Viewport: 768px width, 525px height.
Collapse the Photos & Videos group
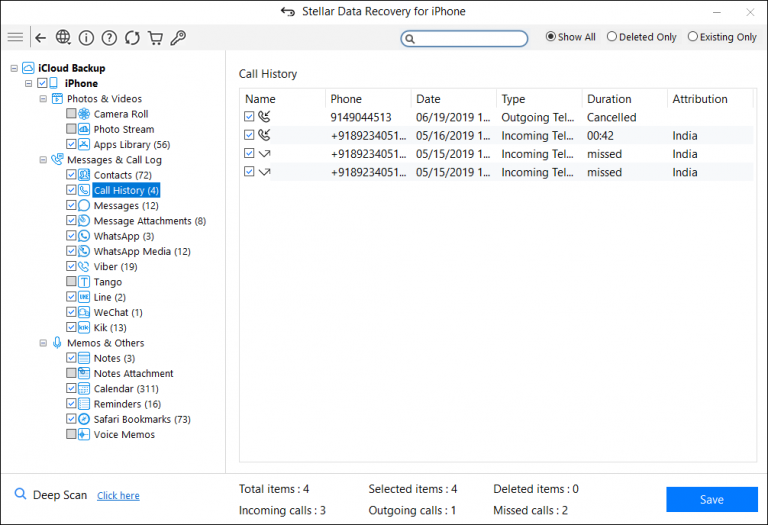point(43,99)
